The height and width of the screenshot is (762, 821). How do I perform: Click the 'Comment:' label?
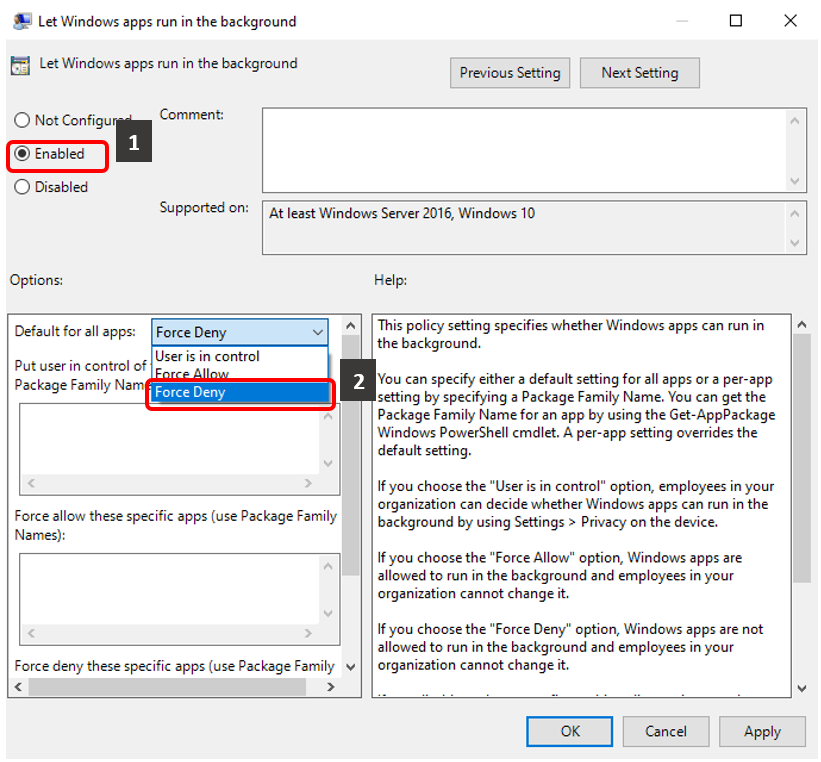point(192,115)
